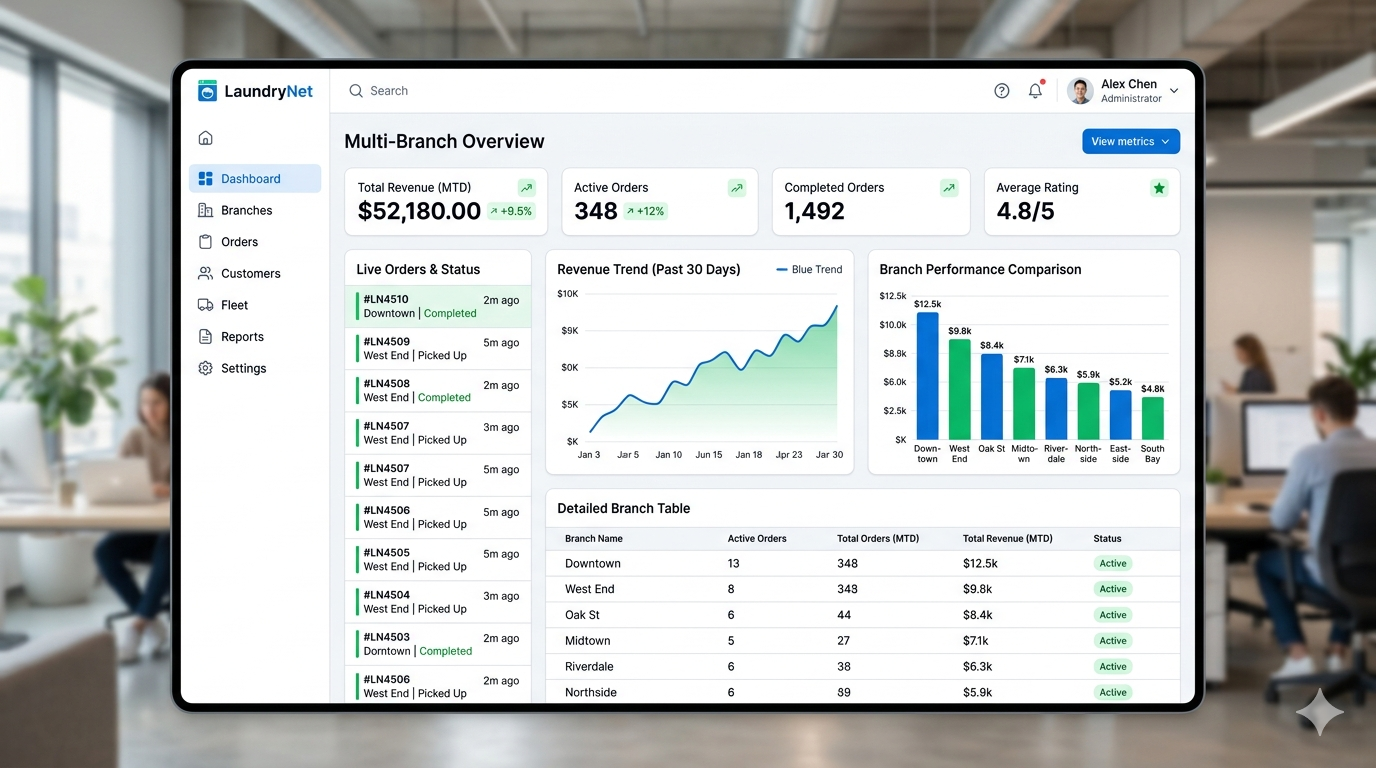Click the Fleet truck icon
1376x768 pixels.
205,305
